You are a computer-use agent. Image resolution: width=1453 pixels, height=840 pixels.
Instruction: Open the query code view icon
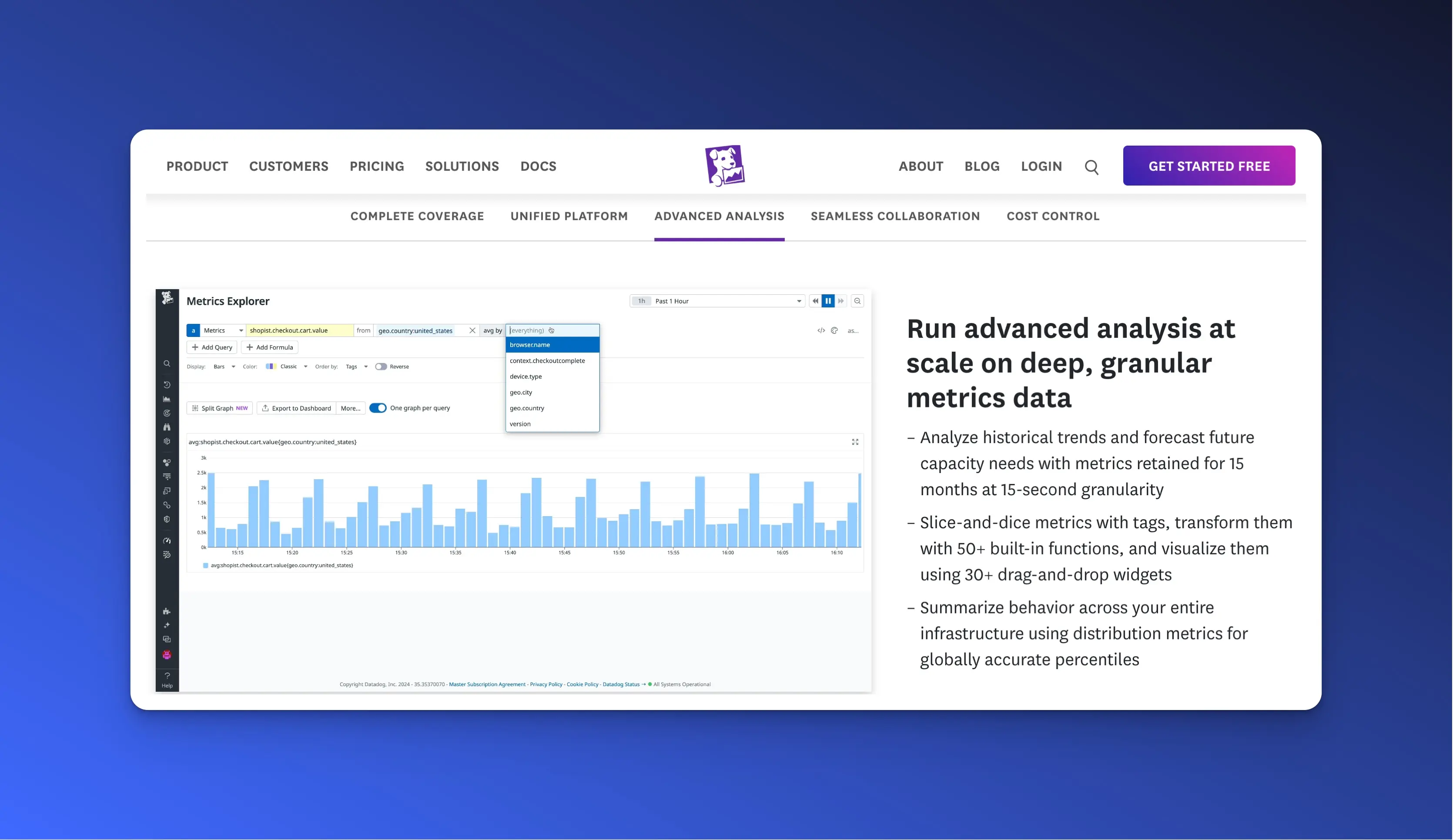tap(820, 330)
